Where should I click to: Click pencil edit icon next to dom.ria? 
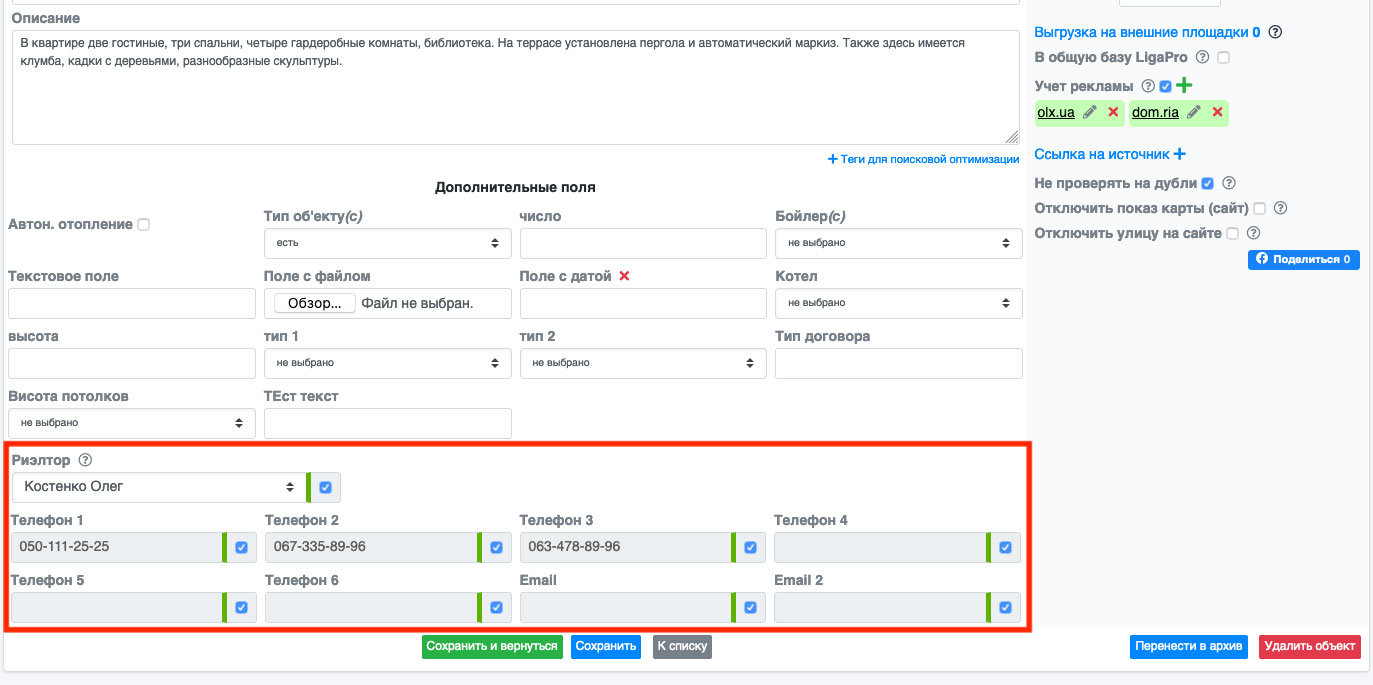point(1193,113)
